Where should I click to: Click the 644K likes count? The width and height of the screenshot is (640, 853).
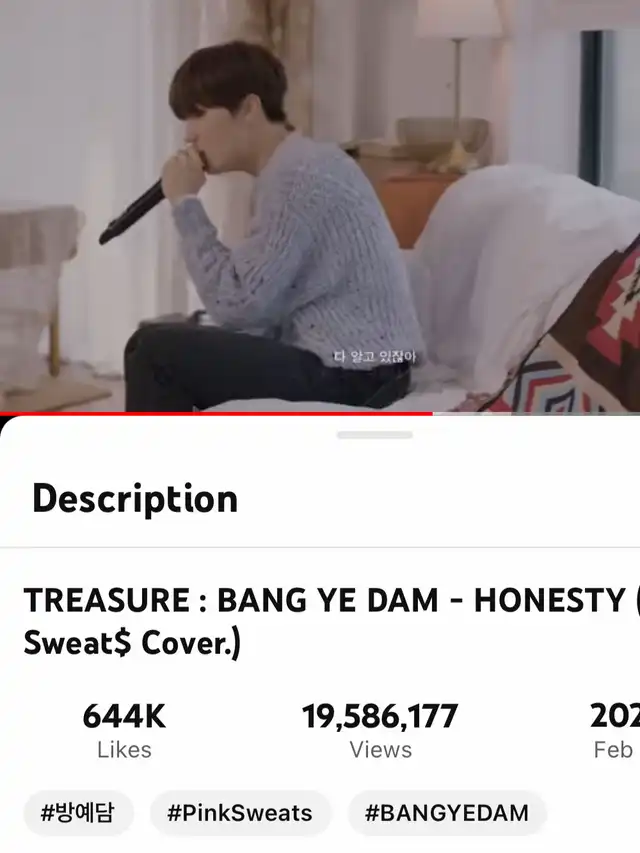(x=124, y=716)
